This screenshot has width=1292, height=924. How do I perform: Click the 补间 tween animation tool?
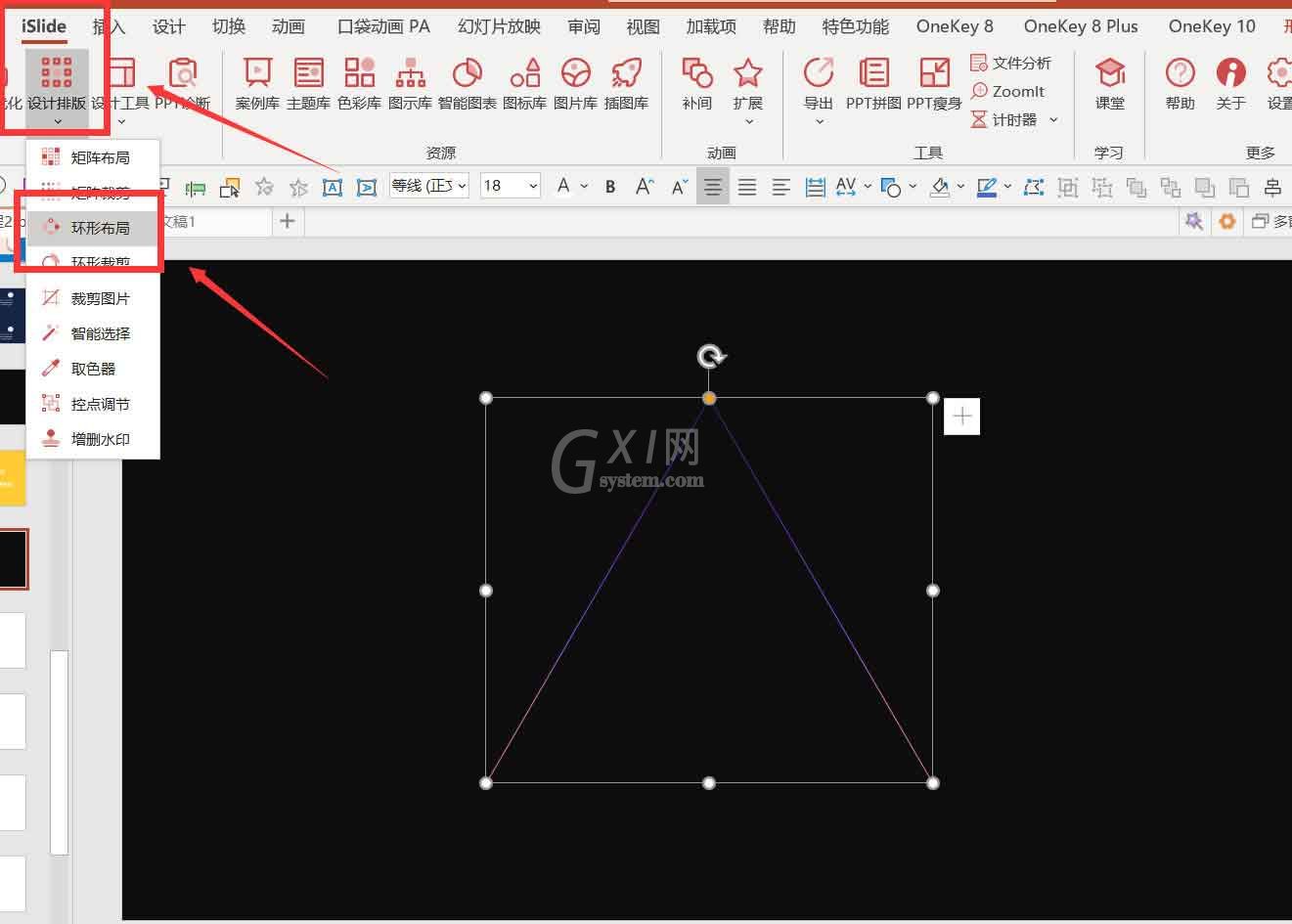click(x=696, y=83)
